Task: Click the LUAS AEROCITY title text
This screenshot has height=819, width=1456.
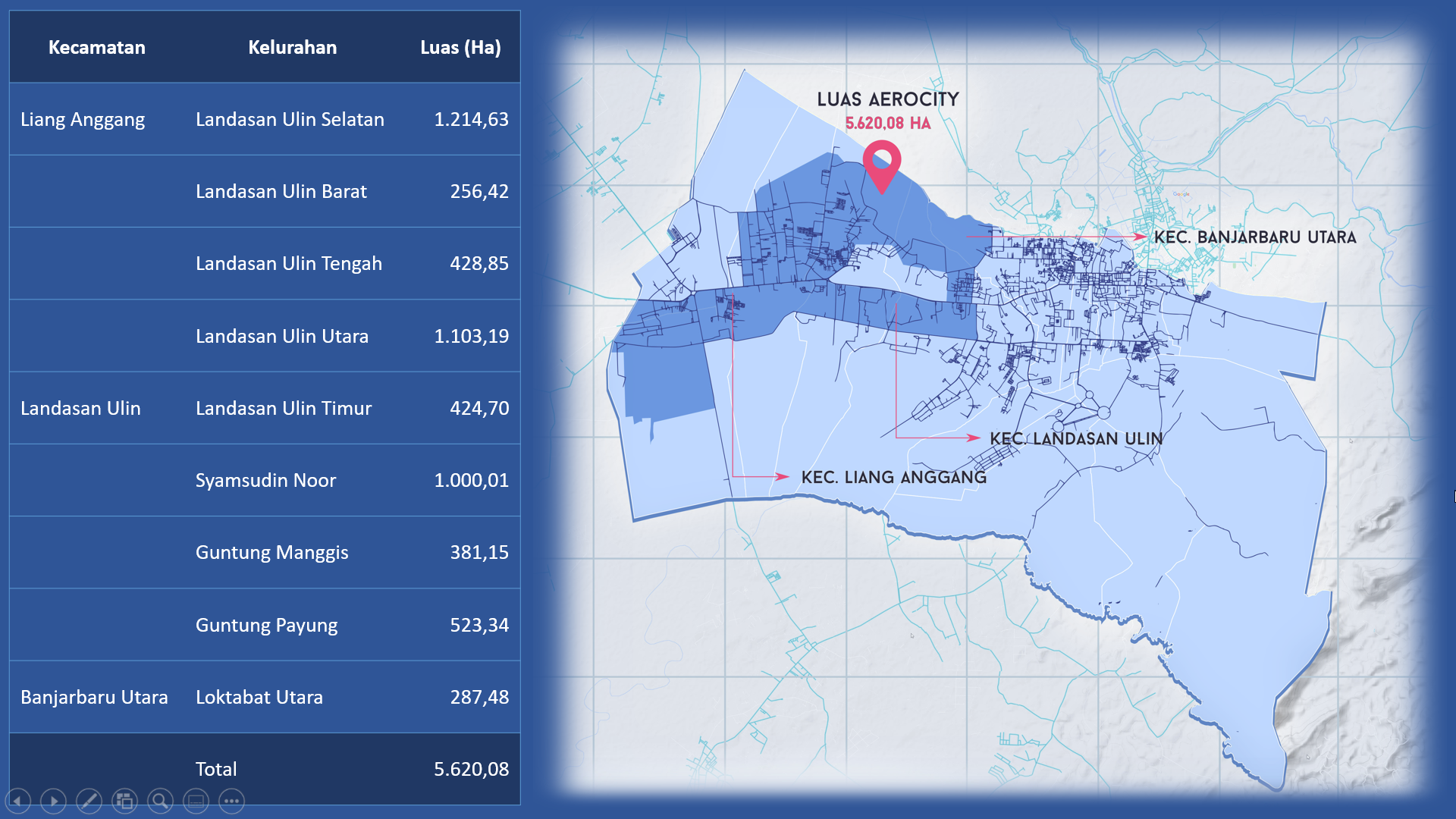Action: point(887,99)
